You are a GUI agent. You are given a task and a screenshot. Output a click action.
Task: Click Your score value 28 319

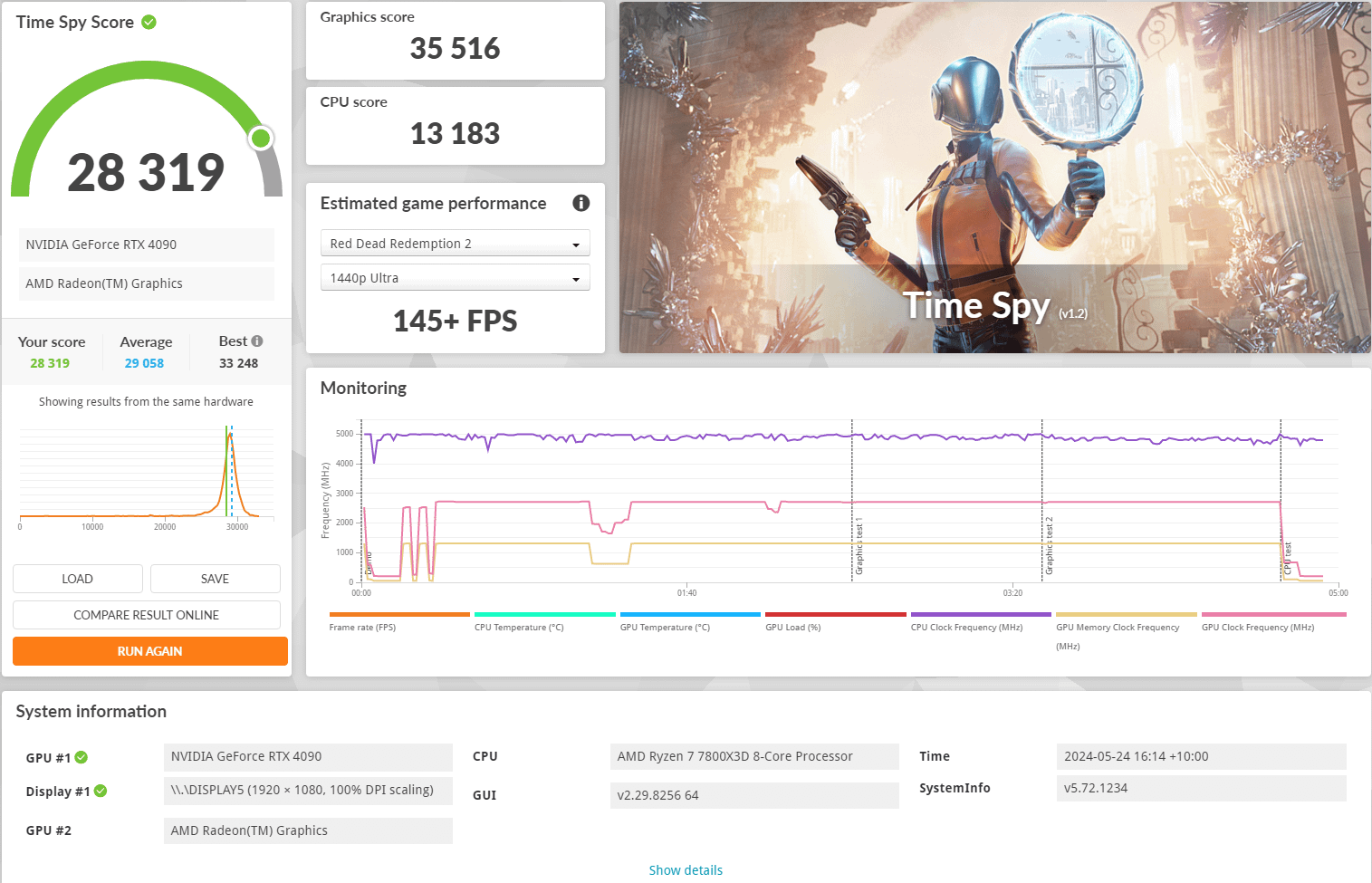[50, 363]
